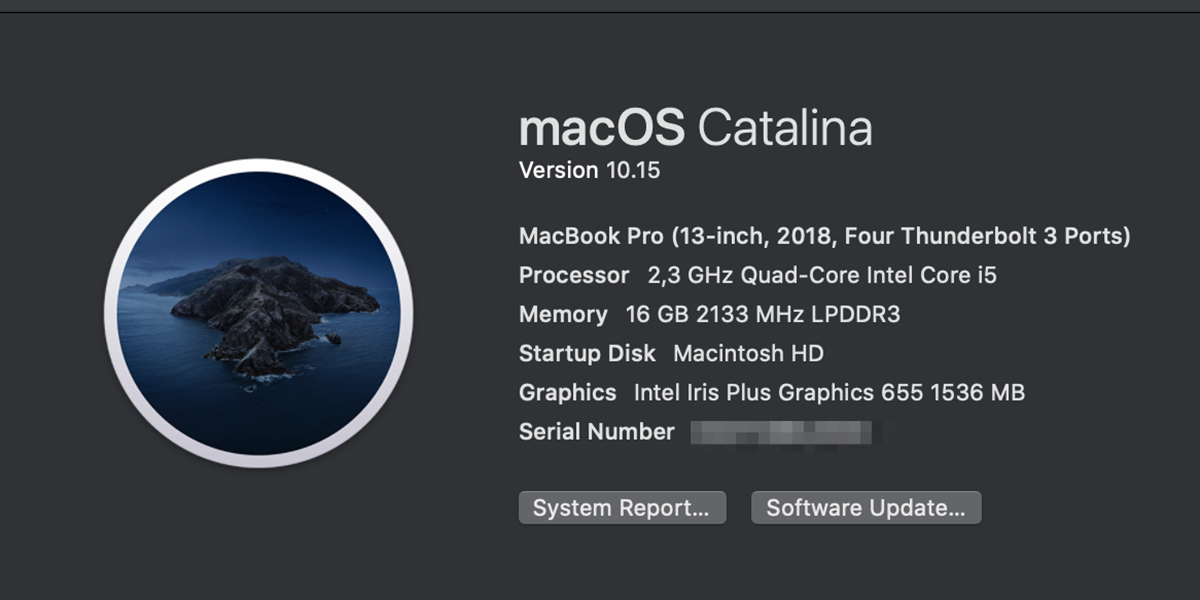Click the macOS Catalina island icon

click(258, 313)
